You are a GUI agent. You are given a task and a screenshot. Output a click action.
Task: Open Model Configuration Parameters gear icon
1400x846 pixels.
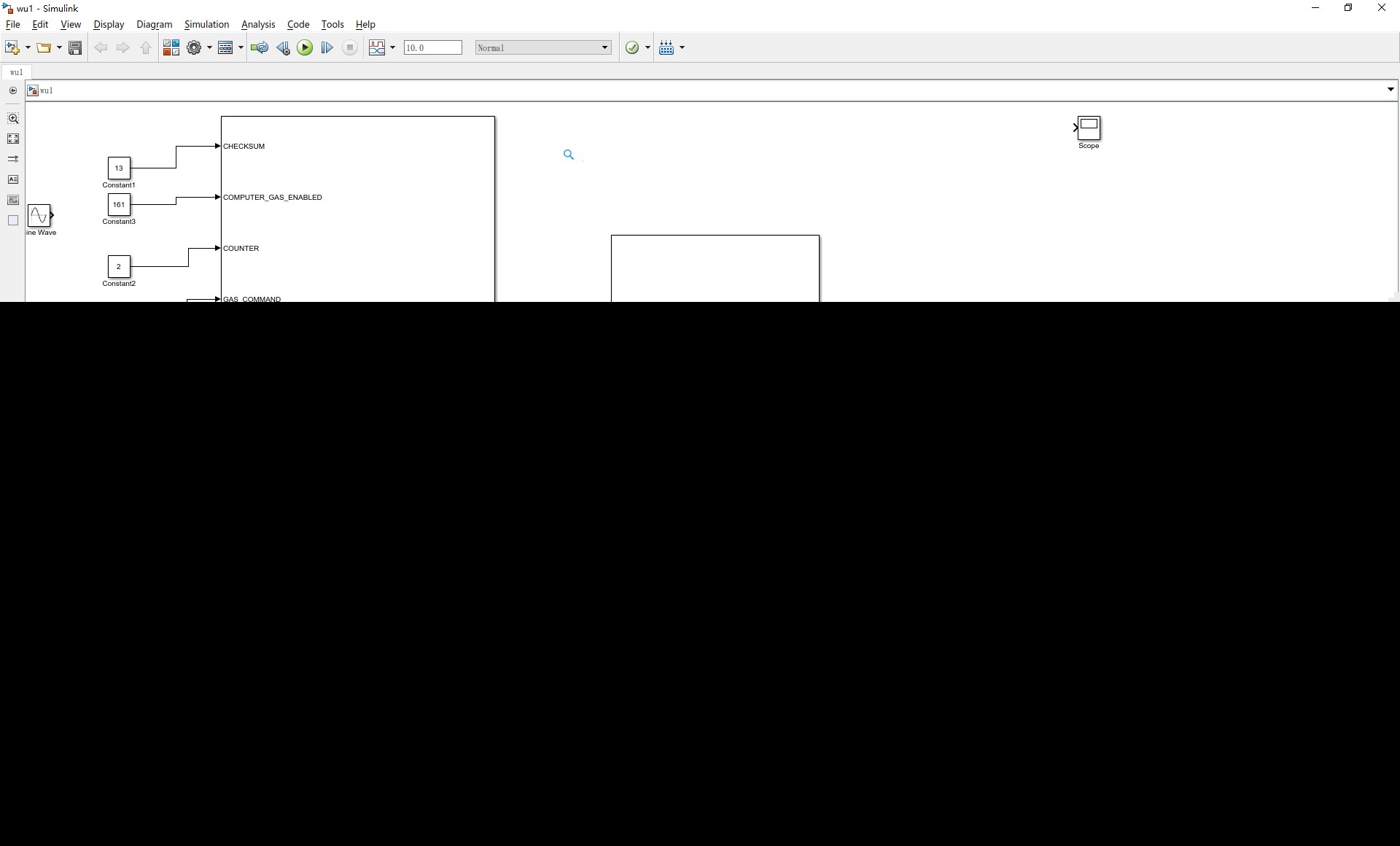tap(193, 47)
